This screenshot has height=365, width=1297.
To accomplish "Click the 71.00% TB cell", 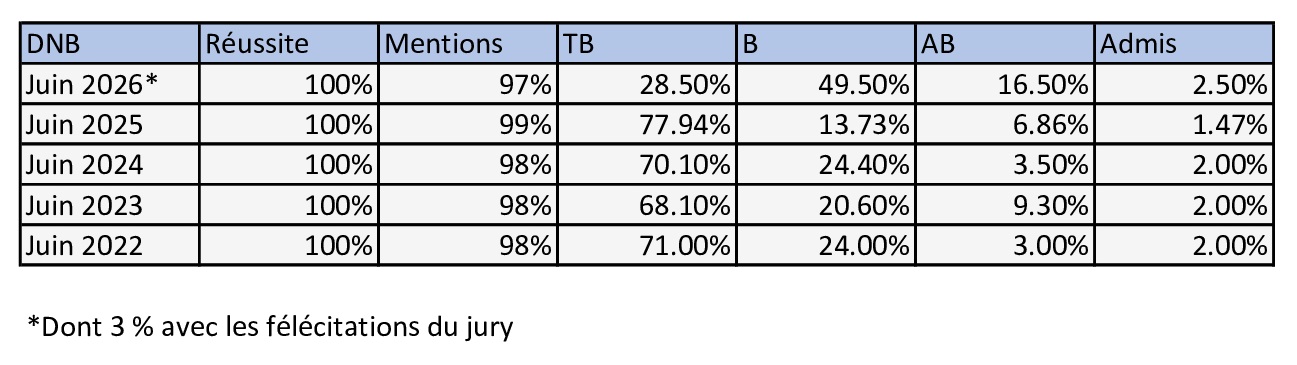I will [x=646, y=245].
